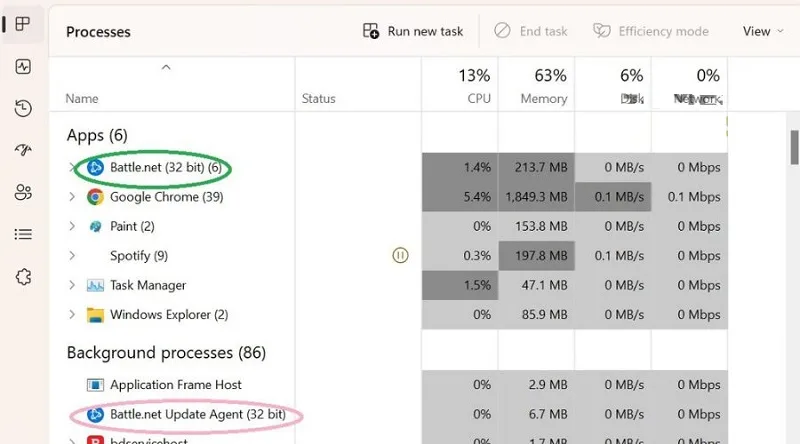The height and width of the screenshot is (444, 800).
Task: Expand the Google Chrome (39) process group
Action: click(72, 197)
